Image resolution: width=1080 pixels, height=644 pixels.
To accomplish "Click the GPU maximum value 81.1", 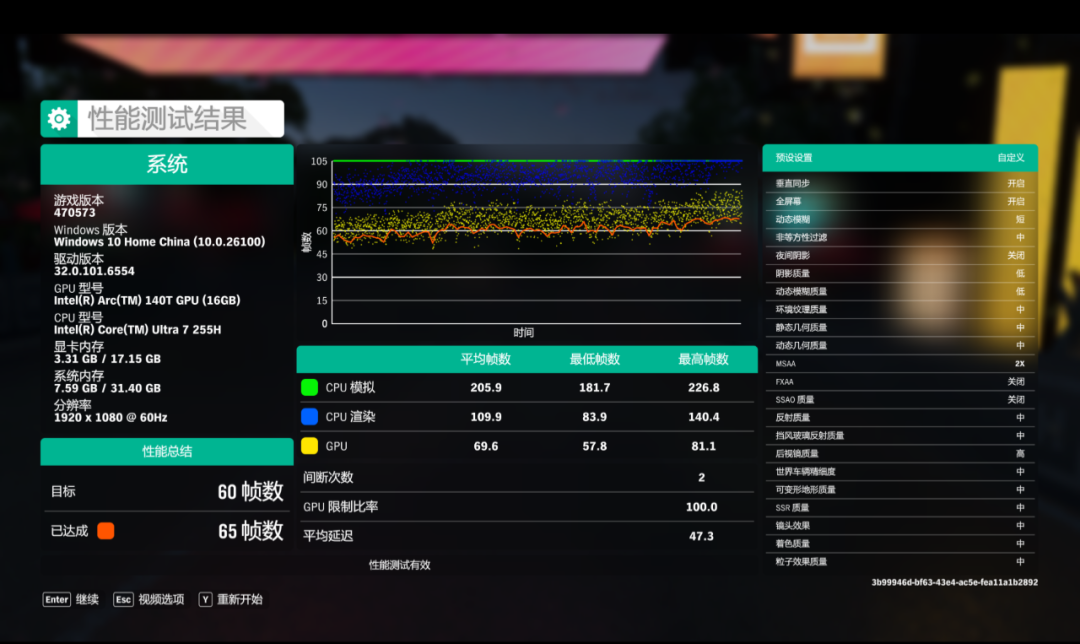I will pyautogui.click(x=703, y=446).
